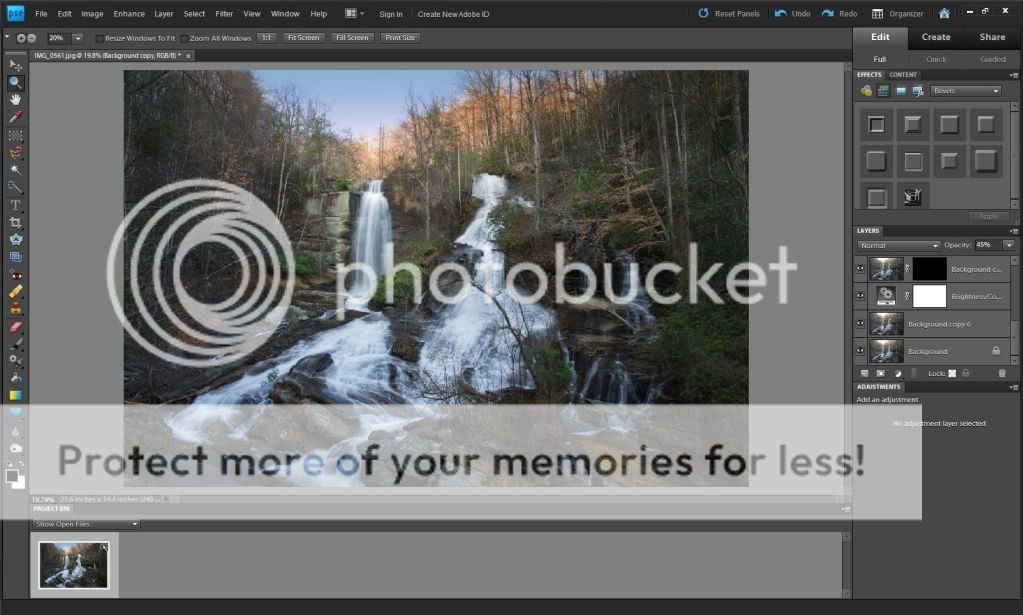Select the Move tool
This screenshot has height=615, width=1023.
click(15, 65)
